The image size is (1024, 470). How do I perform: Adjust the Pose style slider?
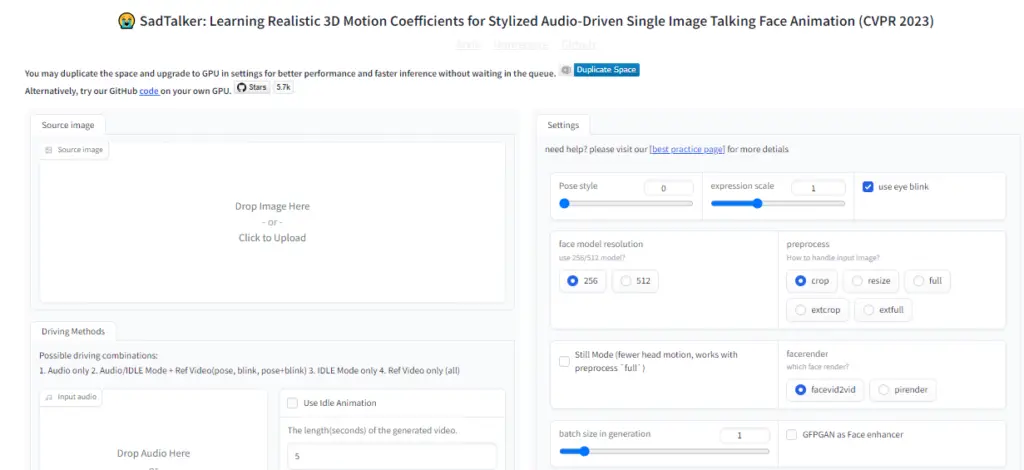tap(626, 203)
